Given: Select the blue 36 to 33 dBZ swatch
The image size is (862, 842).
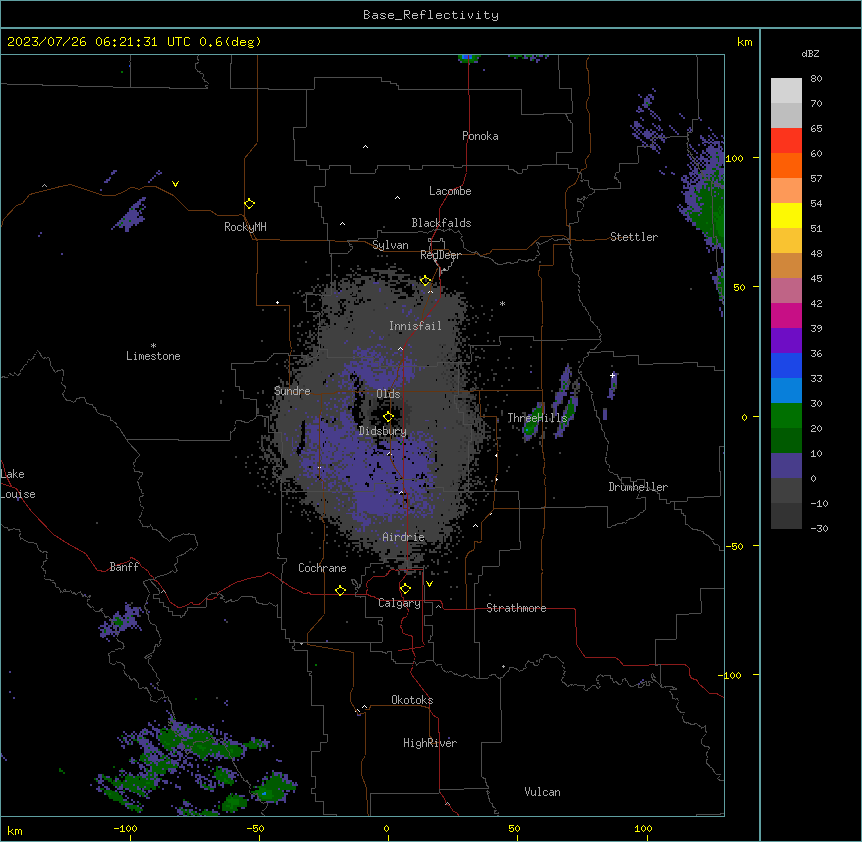Looking at the screenshot, I should coord(786,365).
